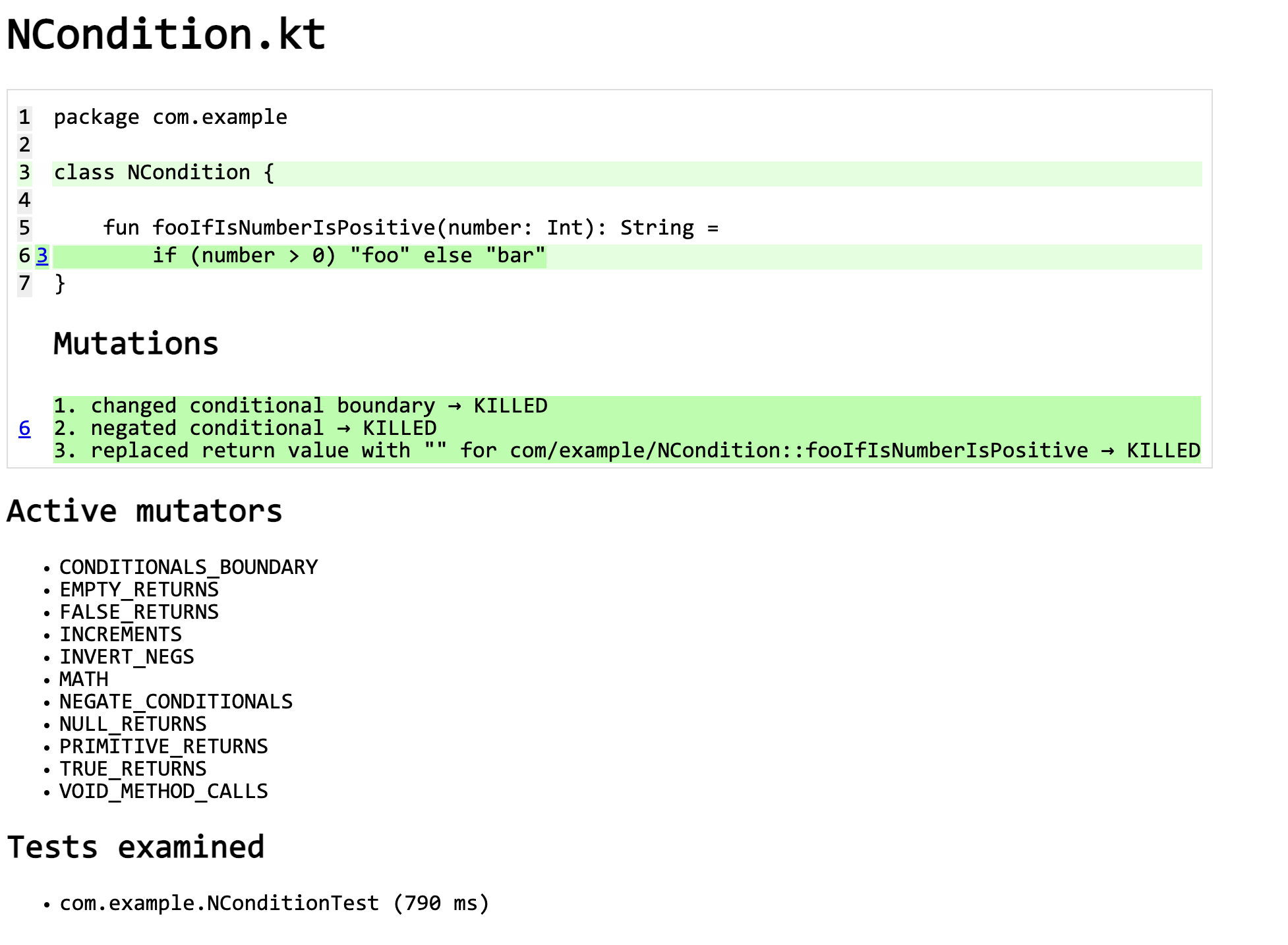1288x945 pixels.
Task: Click the Tests examined heading
Action: click(136, 847)
